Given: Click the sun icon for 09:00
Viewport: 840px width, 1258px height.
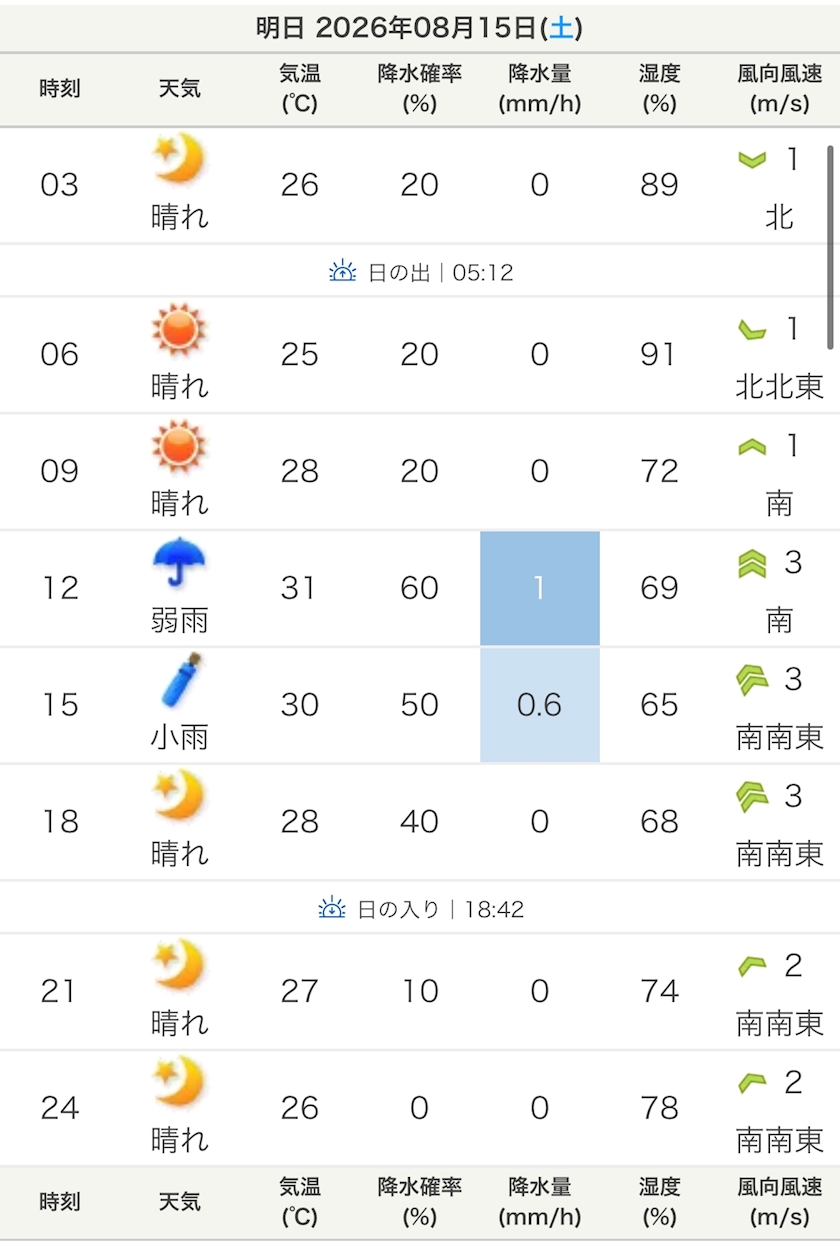Looking at the screenshot, I should point(179,446).
